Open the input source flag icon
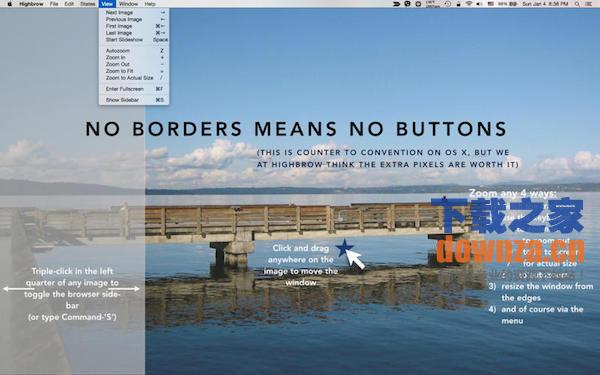Screen dimensions: 600x375 (x=491, y=4)
